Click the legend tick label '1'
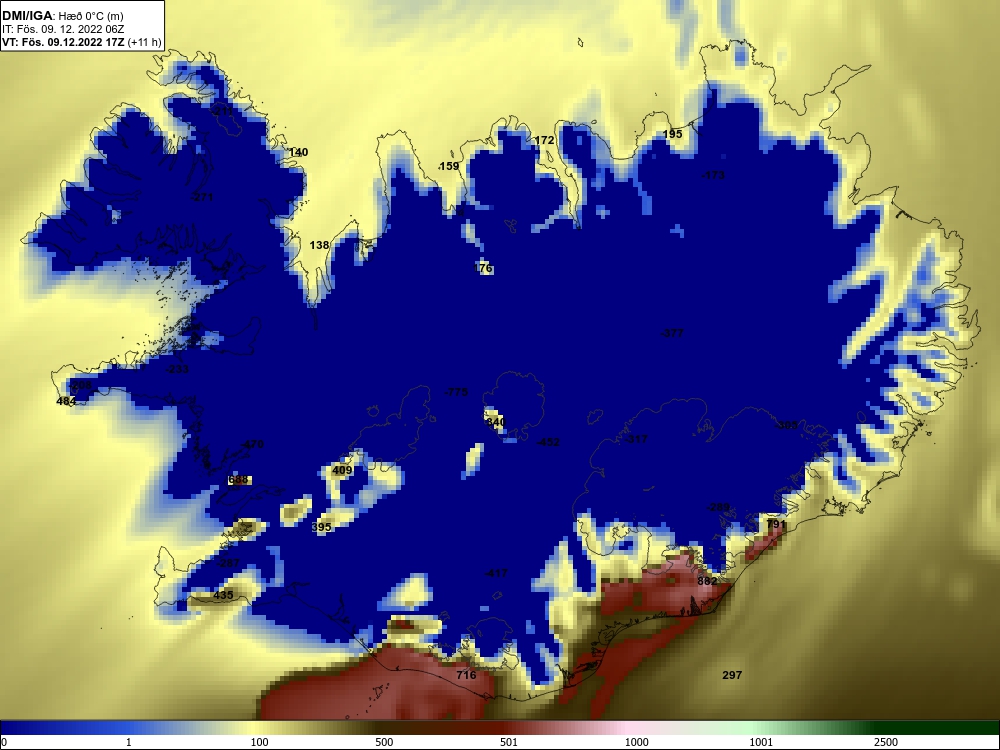Viewport: 1000px width, 750px height. (x=129, y=742)
